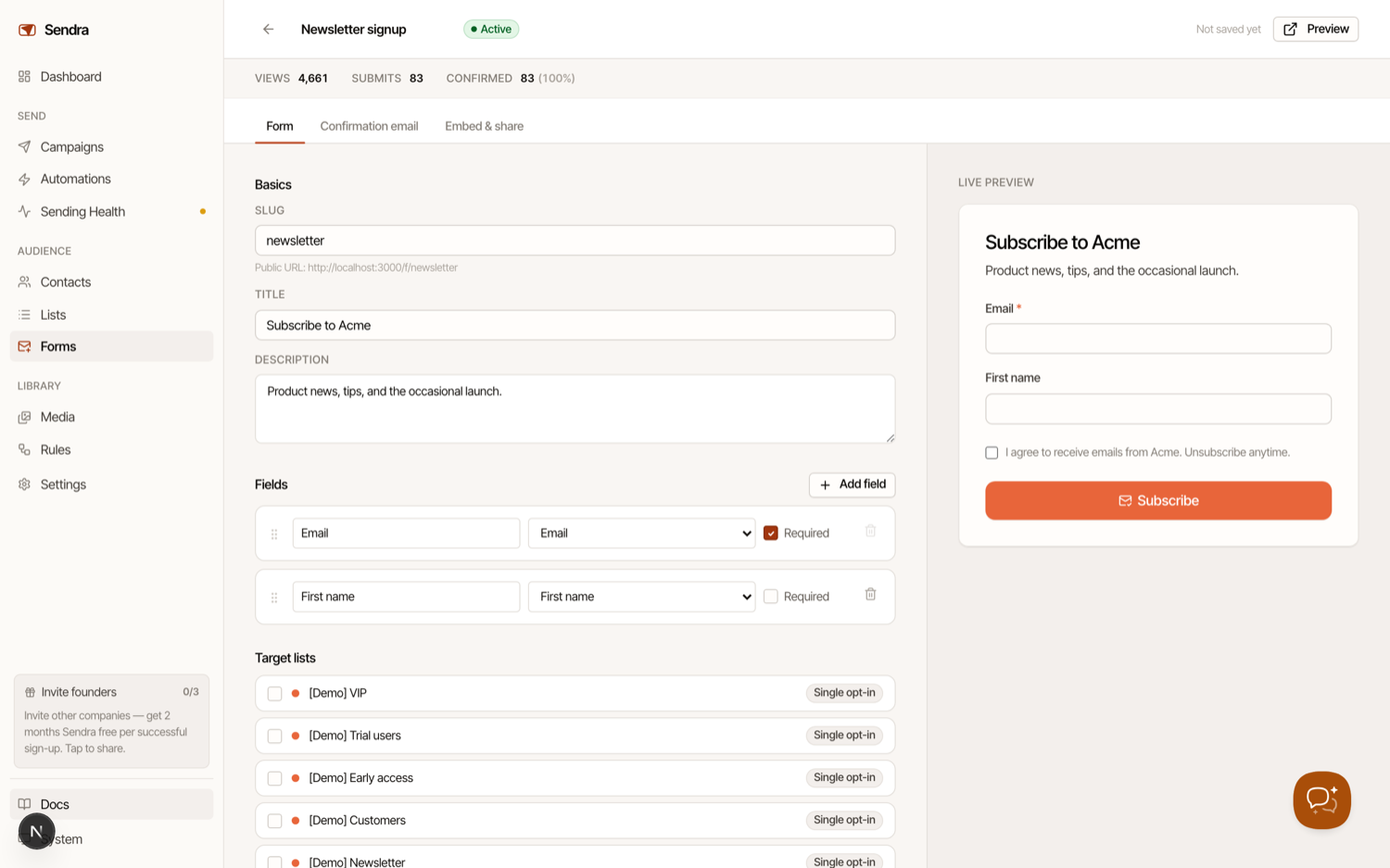The width and height of the screenshot is (1390, 868).
Task: Open Rules in the sidebar
Action: [111, 449]
